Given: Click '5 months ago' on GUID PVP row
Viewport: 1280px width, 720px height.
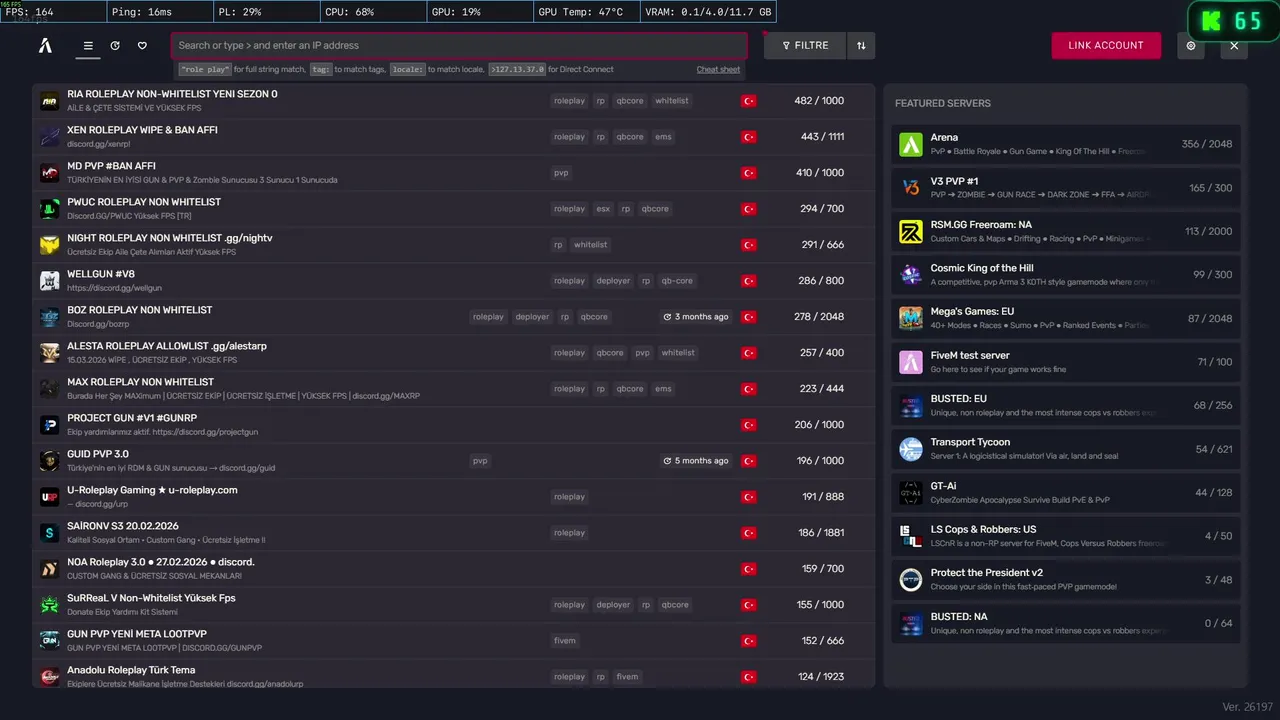Looking at the screenshot, I should [x=696, y=461].
